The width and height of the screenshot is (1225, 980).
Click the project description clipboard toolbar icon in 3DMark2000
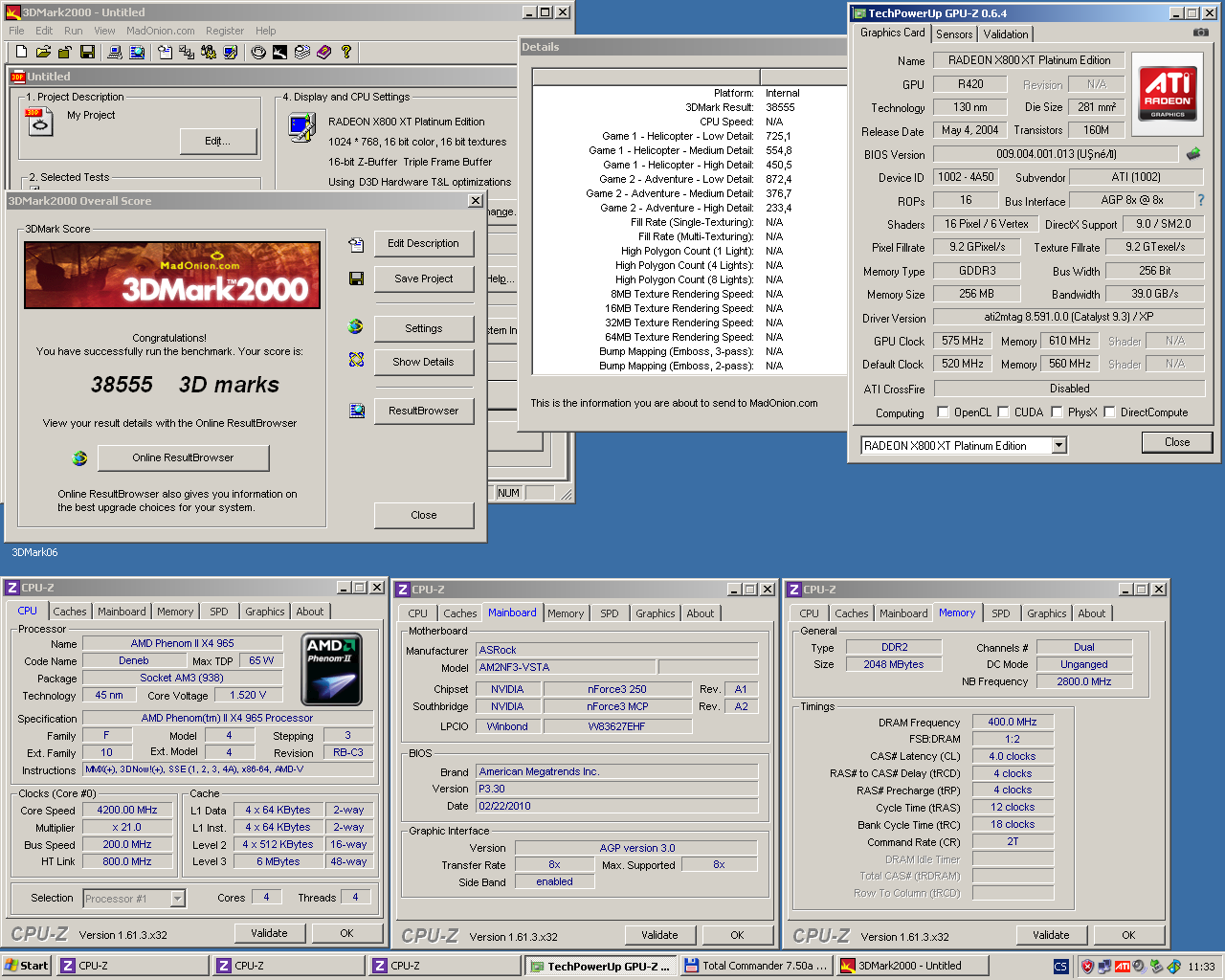click(165, 52)
